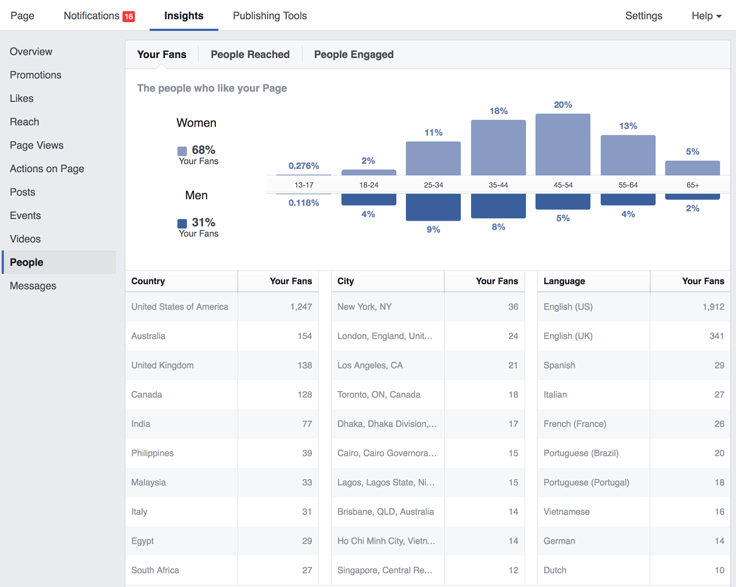
Task: Select the Australia country row
Action: [222, 336]
